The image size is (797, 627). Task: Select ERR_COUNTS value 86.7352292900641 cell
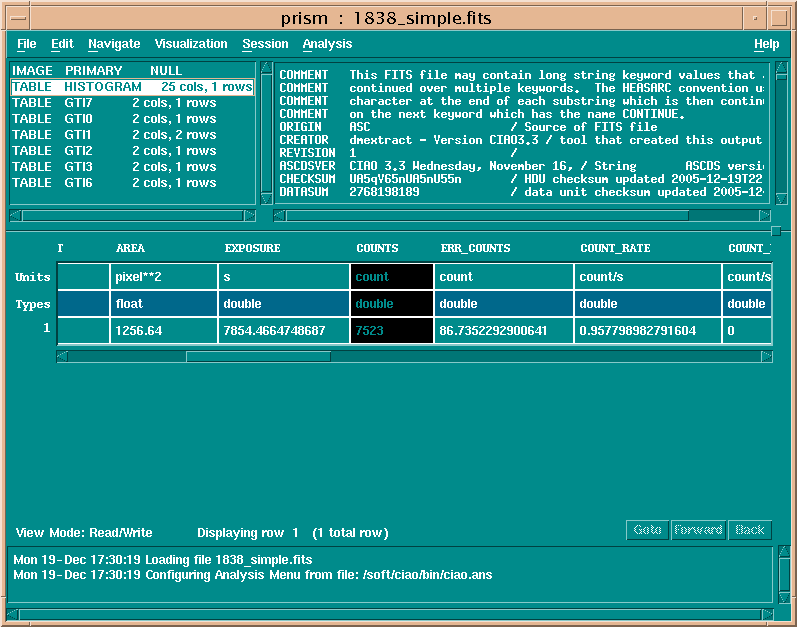pos(504,331)
